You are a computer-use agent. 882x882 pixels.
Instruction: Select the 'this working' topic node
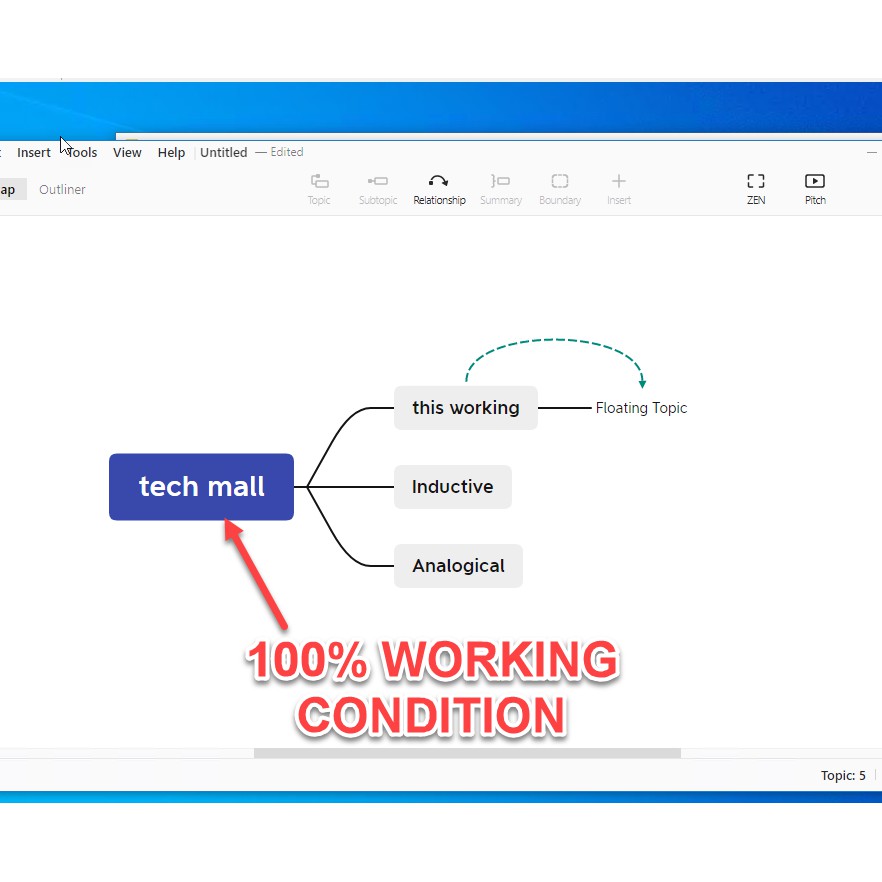point(465,408)
